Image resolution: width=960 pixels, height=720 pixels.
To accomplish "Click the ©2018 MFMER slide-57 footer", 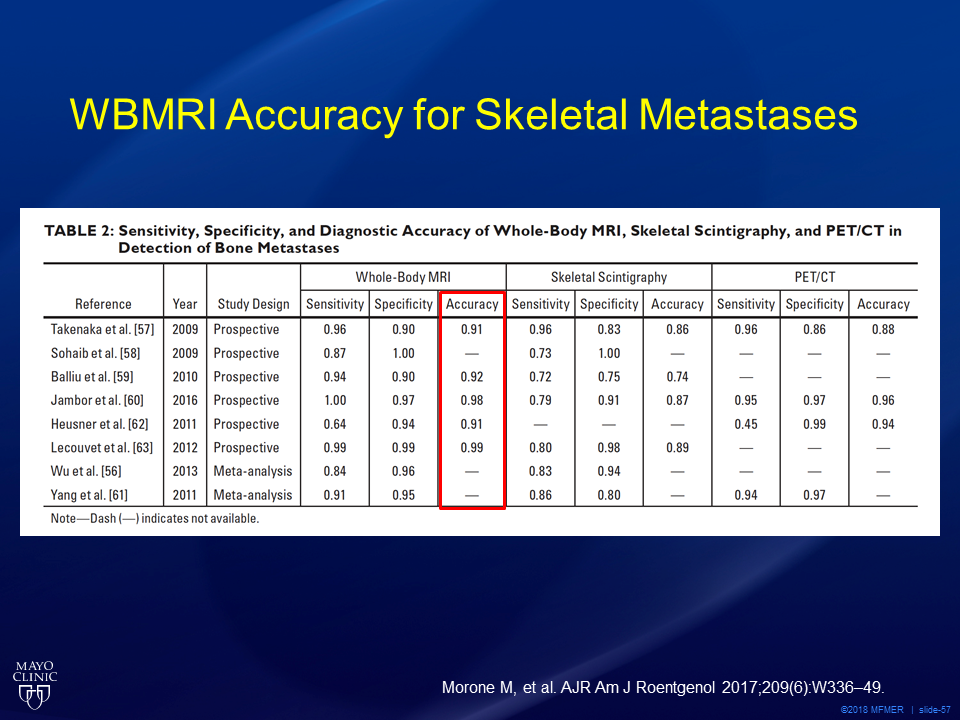I will [895, 709].
